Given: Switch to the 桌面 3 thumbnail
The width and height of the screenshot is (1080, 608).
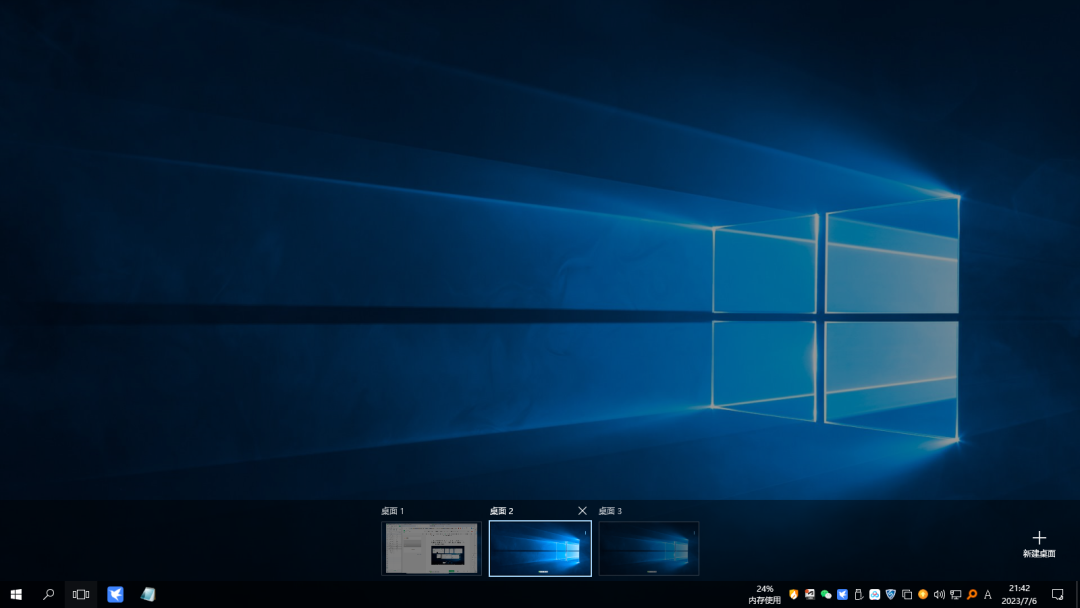Looking at the screenshot, I should click(x=649, y=549).
